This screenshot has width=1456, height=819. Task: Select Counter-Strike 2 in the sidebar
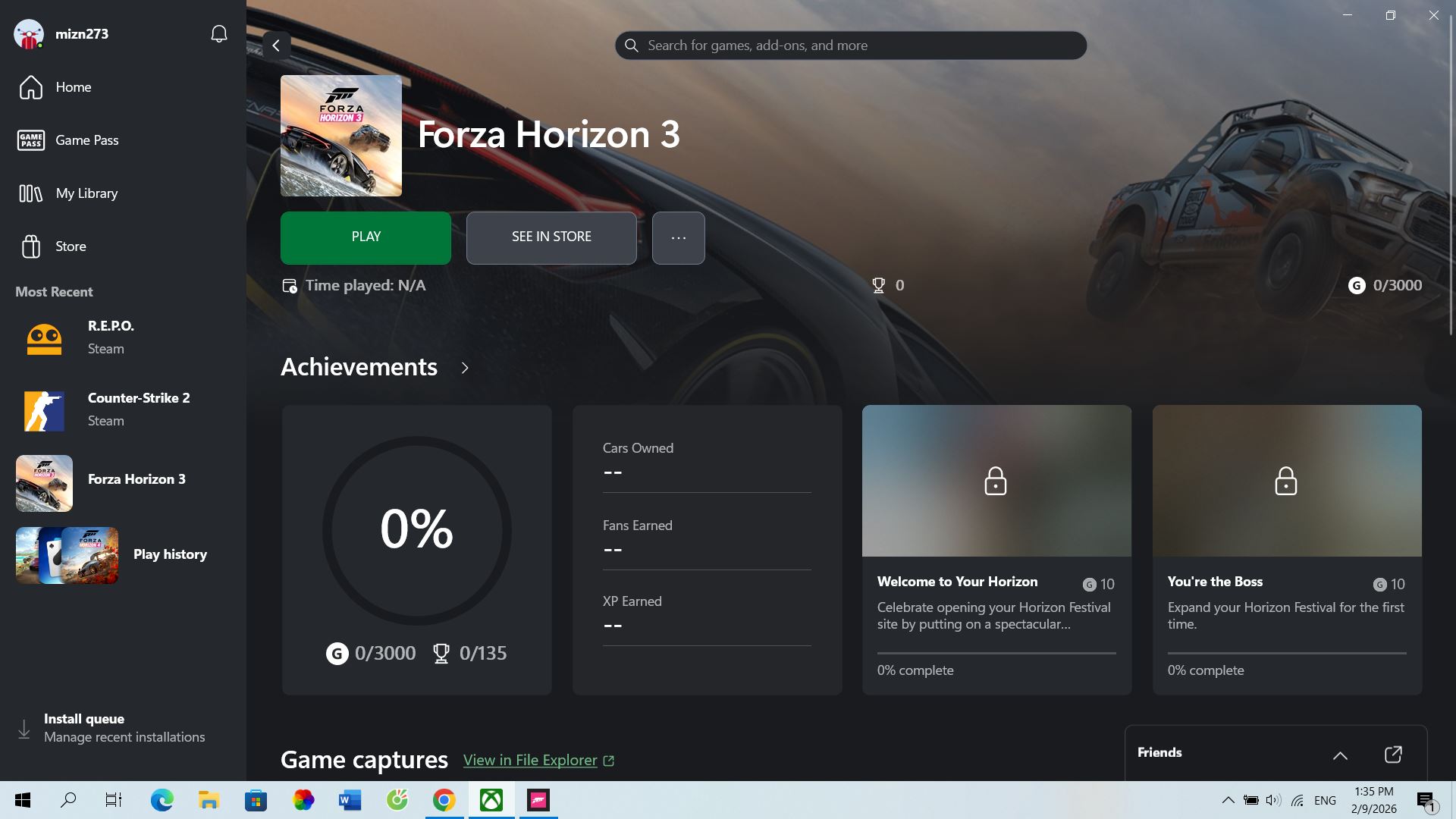click(138, 409)
